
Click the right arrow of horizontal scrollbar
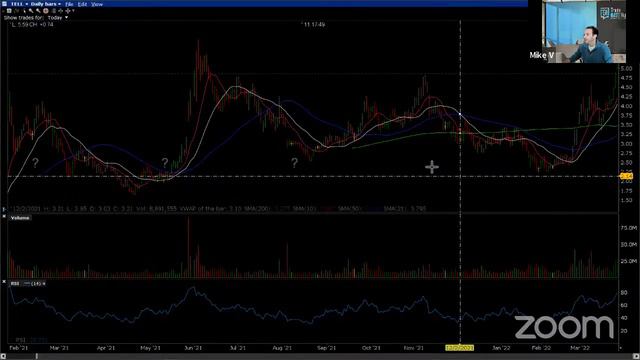tap(637, 356)
